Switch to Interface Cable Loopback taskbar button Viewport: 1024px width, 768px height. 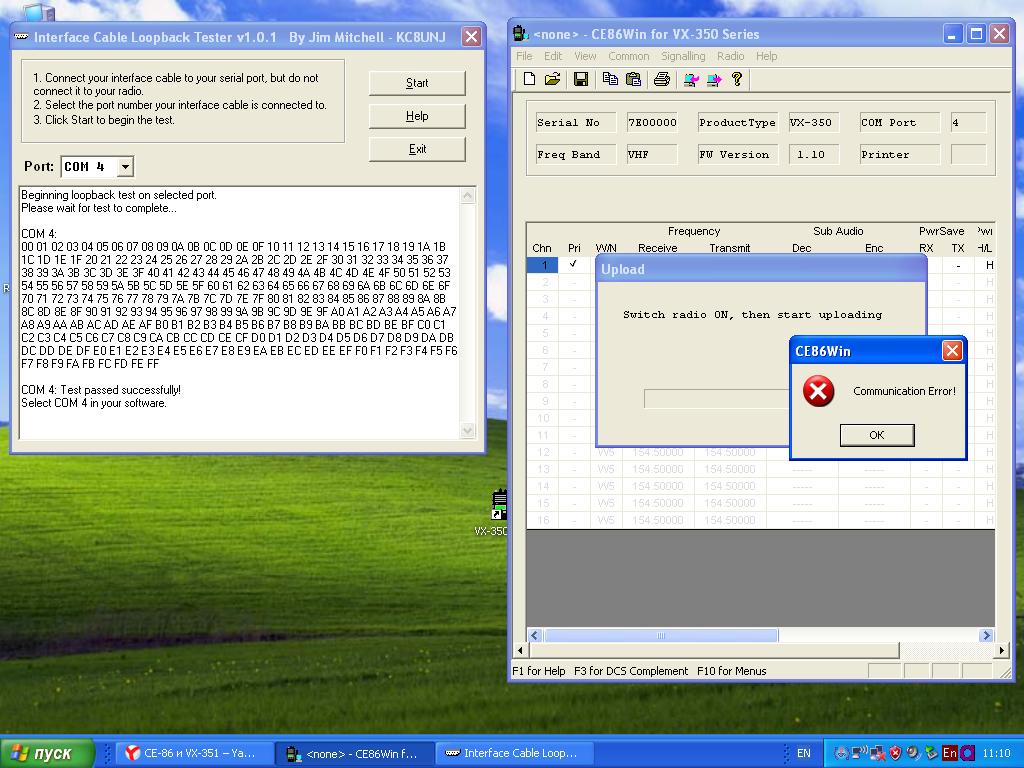click(x=514, y=753)
